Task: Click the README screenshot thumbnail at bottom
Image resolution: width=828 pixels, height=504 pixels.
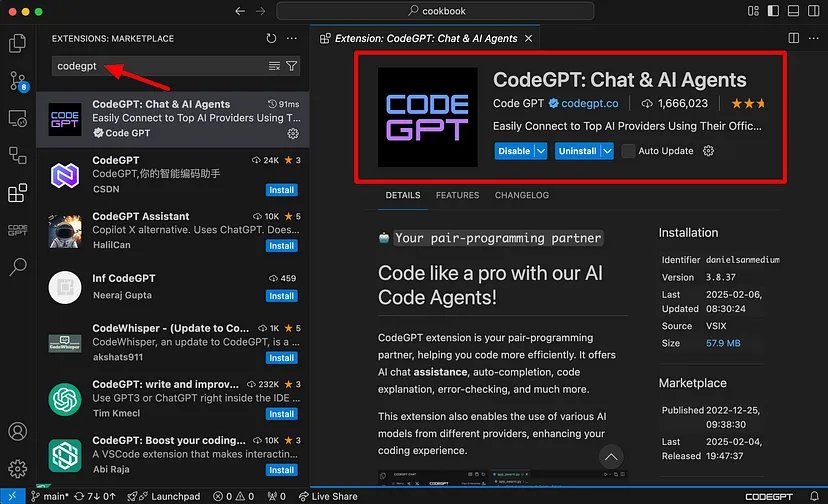Action: [503, 478]
